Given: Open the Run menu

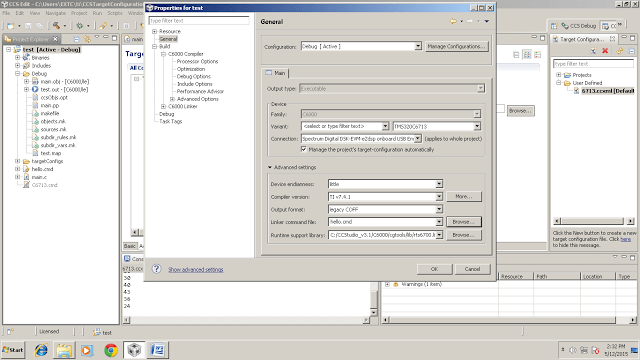Looking at the screenshot, I should 97,13.
